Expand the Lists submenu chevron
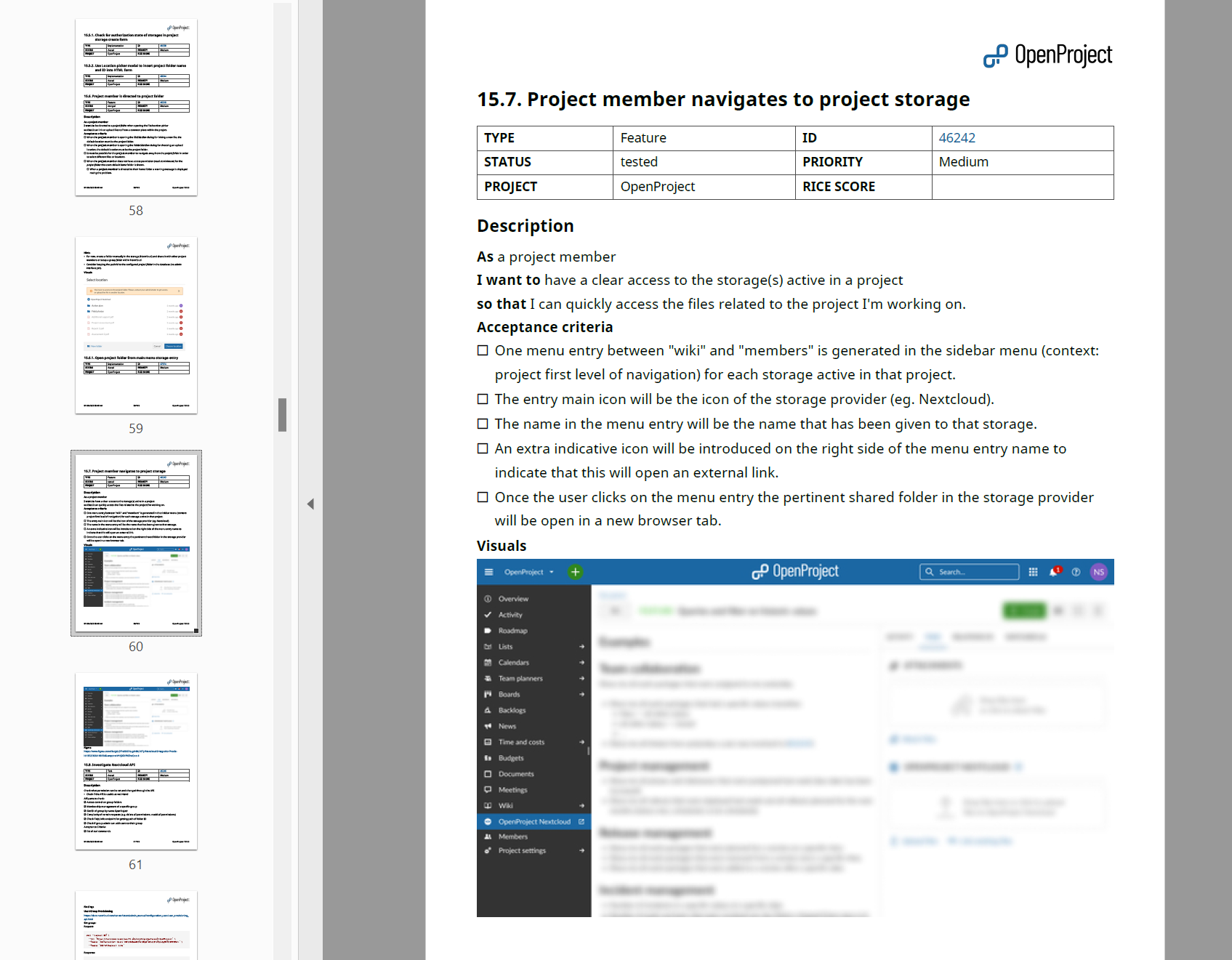 click(581, 646)
